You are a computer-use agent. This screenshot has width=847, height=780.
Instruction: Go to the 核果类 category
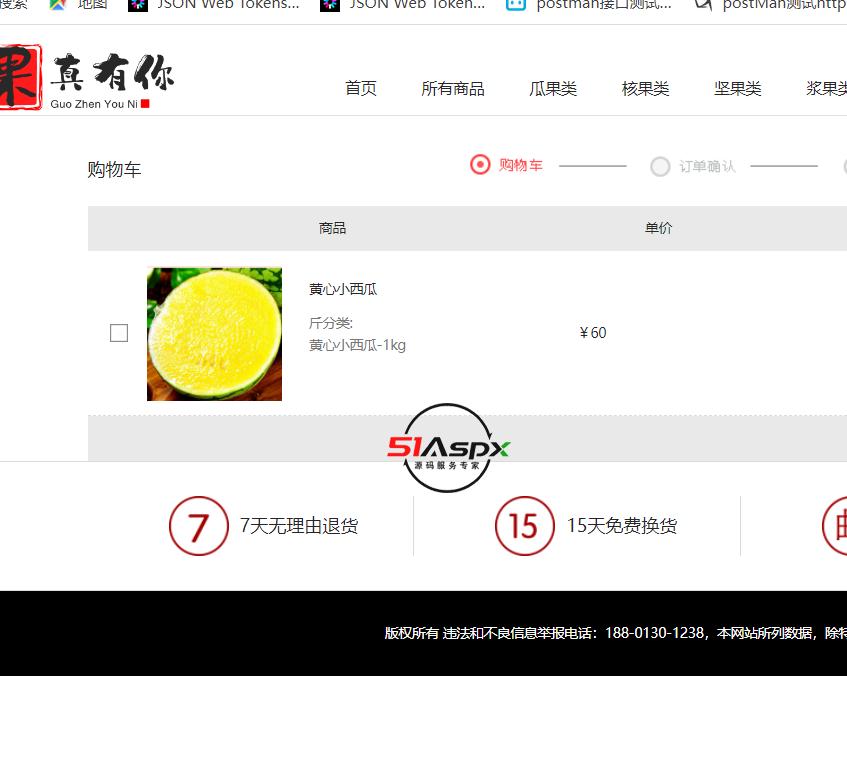[646, 88]
